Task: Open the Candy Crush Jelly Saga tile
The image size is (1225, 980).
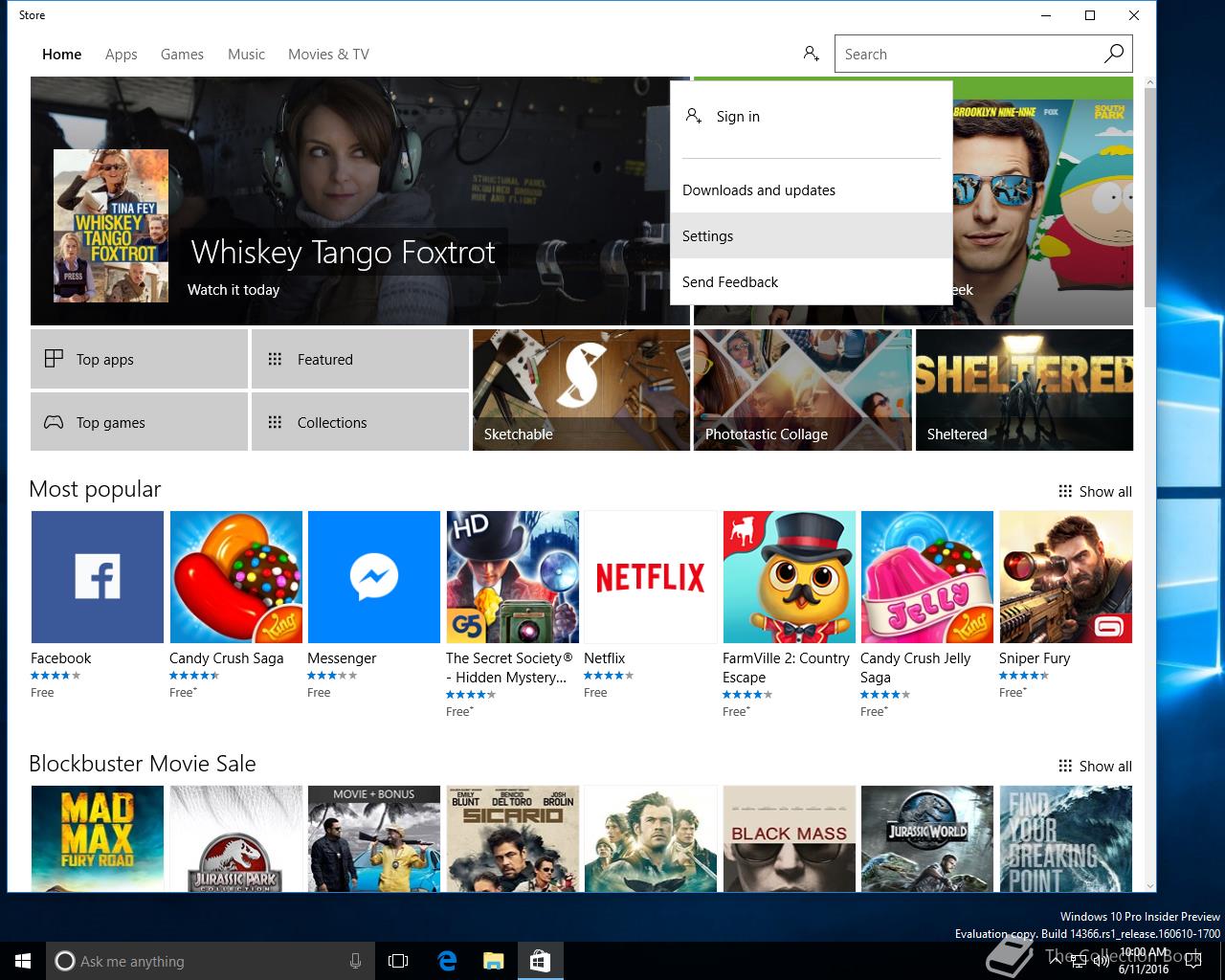Action: 927,577
